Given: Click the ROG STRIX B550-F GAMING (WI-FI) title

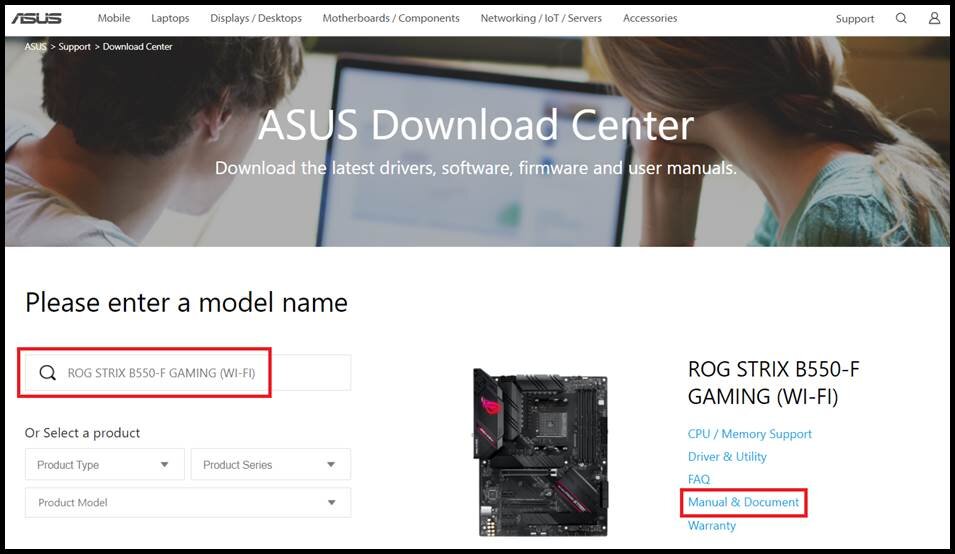Looking at the screenshot, I should tap(774, 383).
